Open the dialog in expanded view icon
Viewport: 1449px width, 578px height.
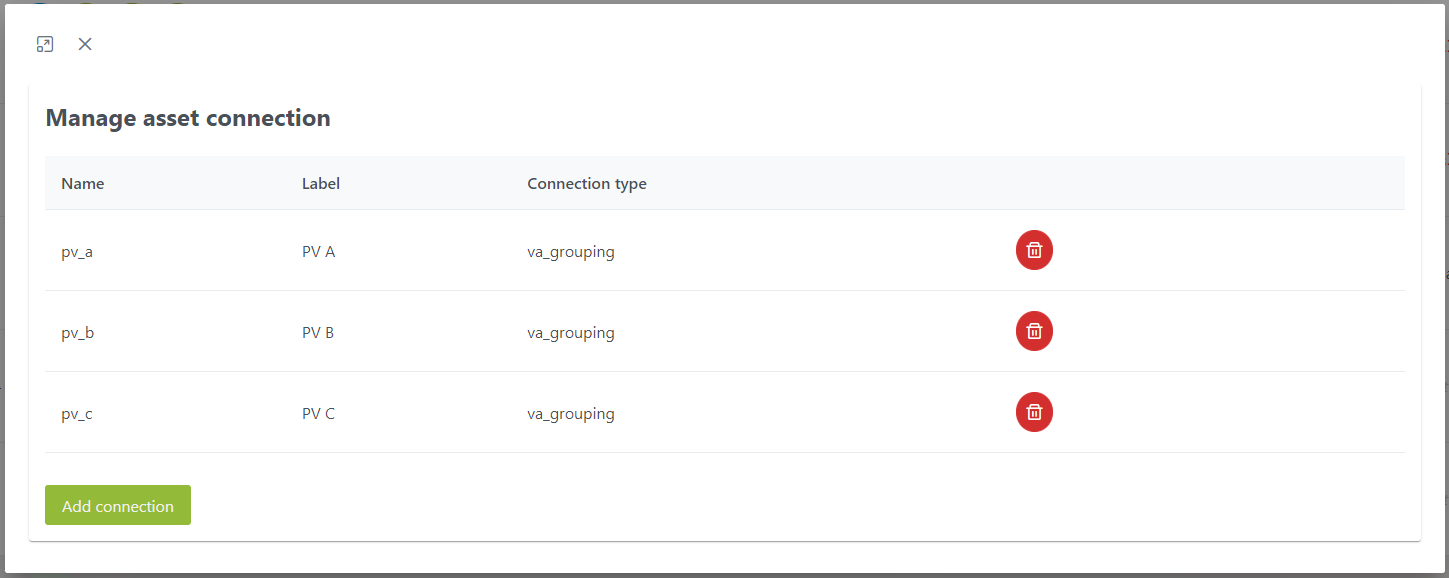pos(45,44)
